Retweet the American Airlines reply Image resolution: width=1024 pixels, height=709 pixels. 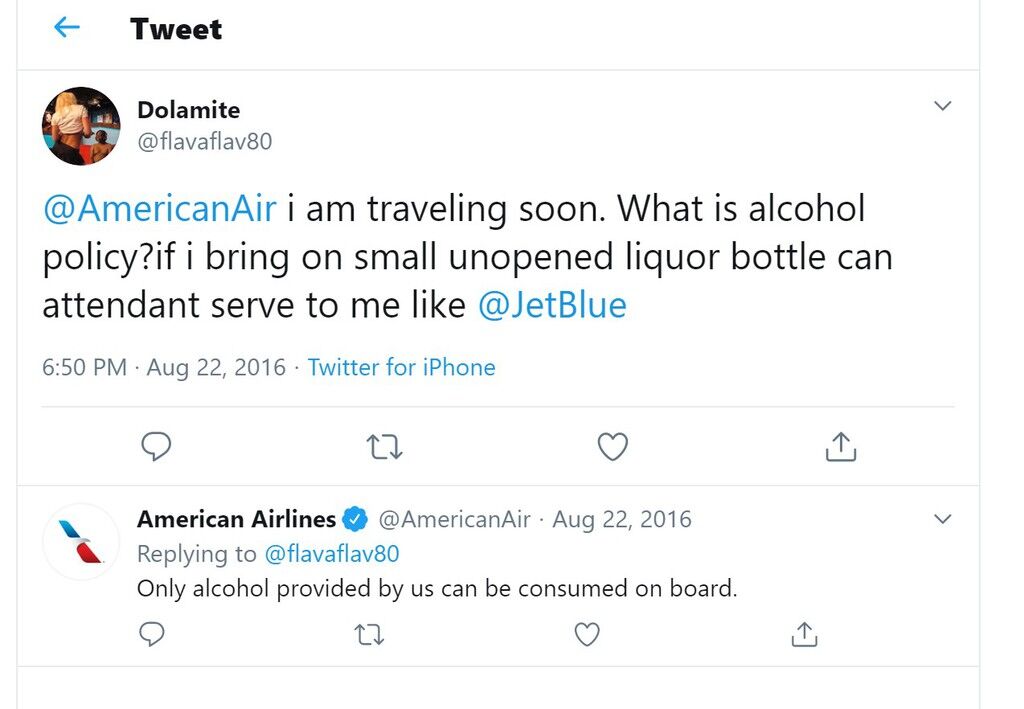tap(369, 635)
